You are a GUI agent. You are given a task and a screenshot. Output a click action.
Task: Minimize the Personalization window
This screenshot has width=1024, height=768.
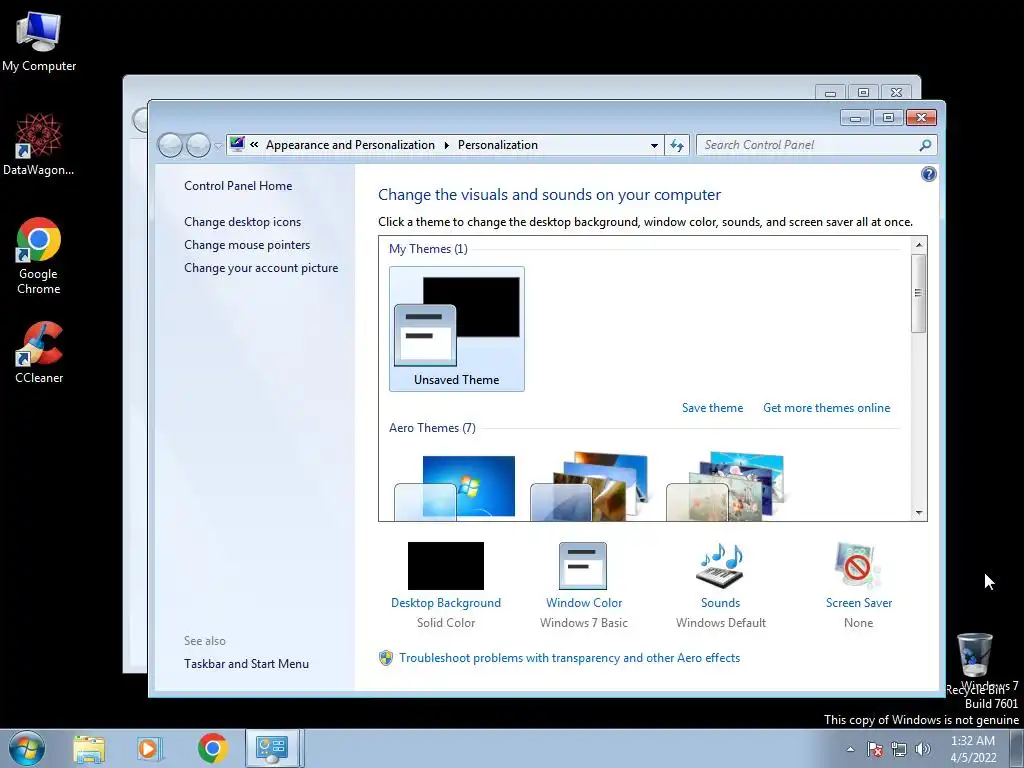click(x=855, y=118)
